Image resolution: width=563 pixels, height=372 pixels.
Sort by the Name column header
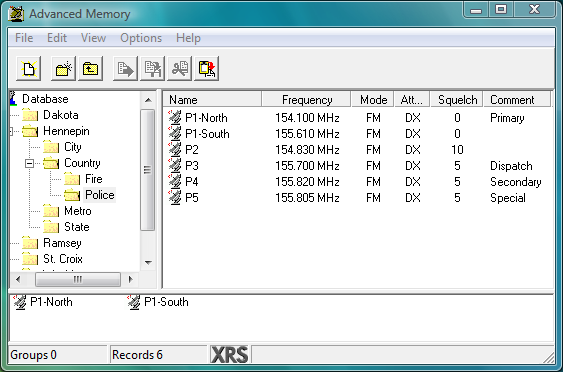coord(212,99)
